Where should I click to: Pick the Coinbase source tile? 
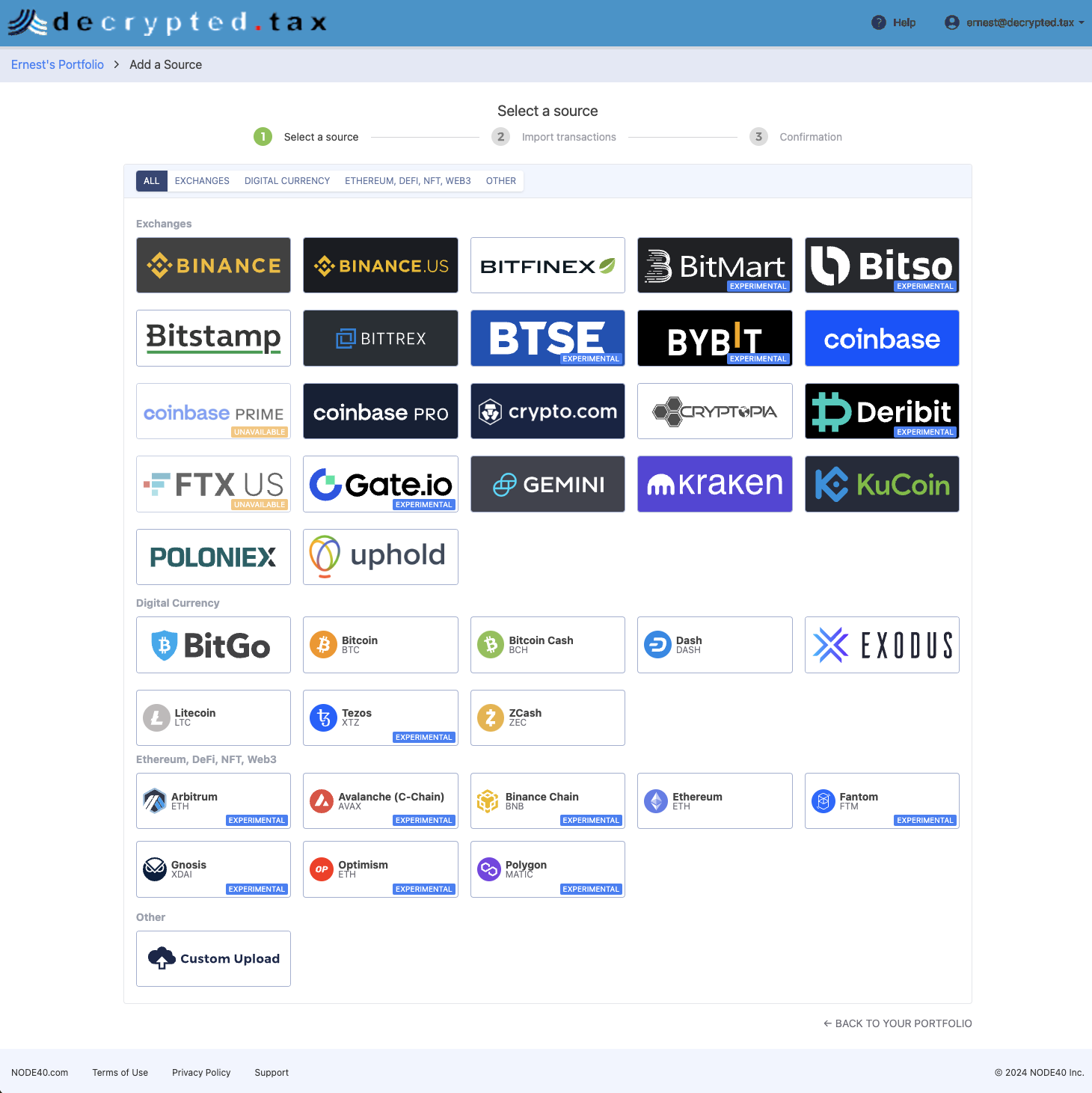click(882, 338)
